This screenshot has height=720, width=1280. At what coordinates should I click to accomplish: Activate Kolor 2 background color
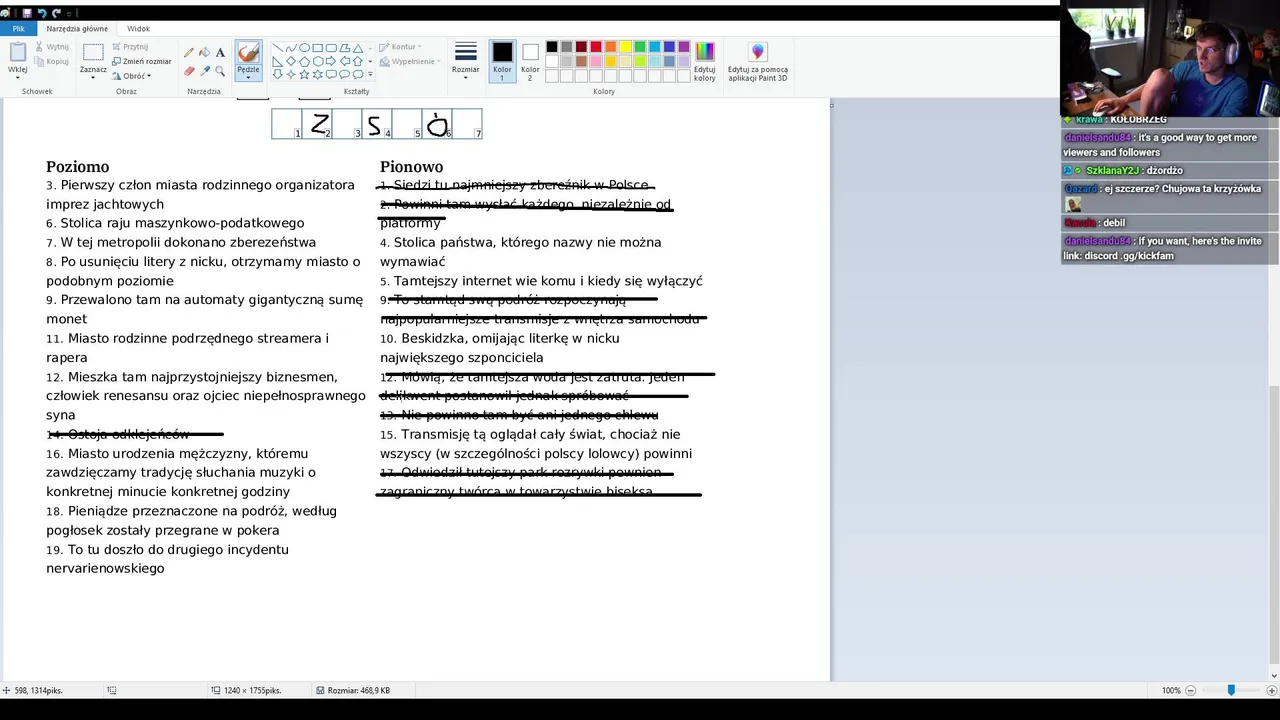[530, 61]
